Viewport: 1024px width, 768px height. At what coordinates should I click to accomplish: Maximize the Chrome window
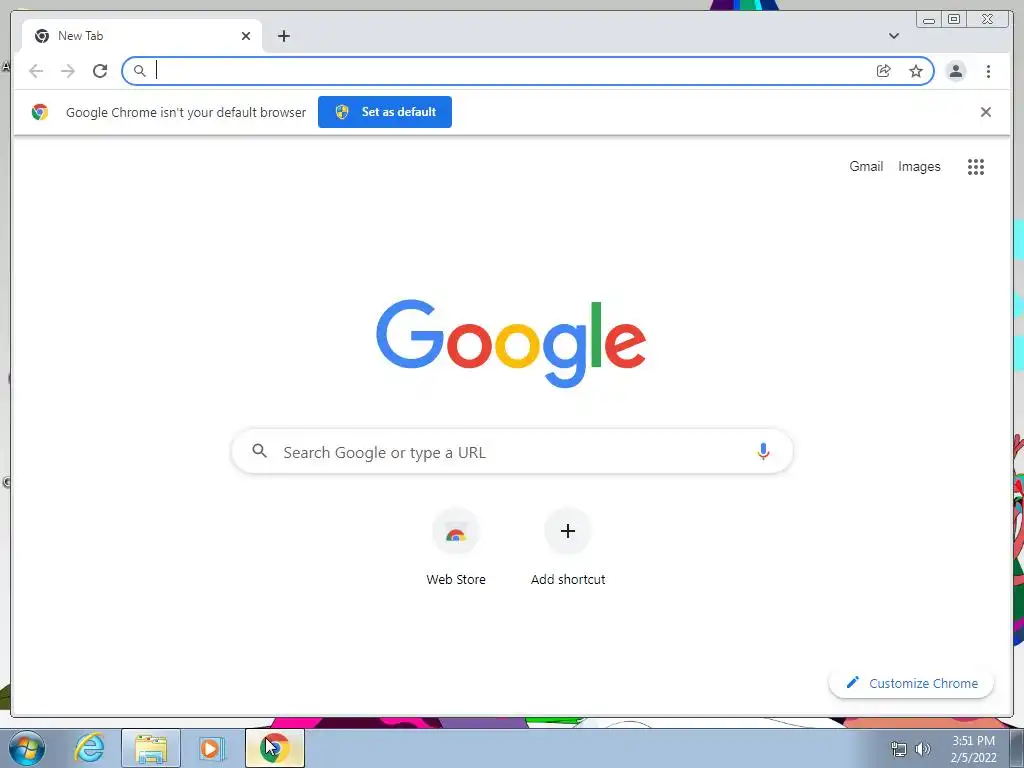954,20
